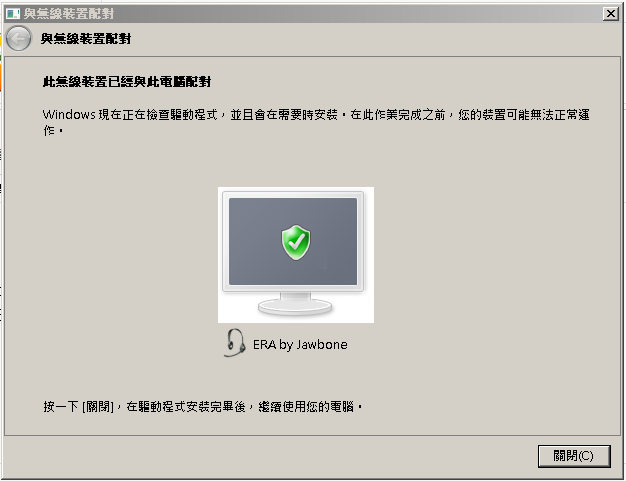Click the green shield checkmark icon
The width and height of the screenshot is (626, 481).
point(295,242)
